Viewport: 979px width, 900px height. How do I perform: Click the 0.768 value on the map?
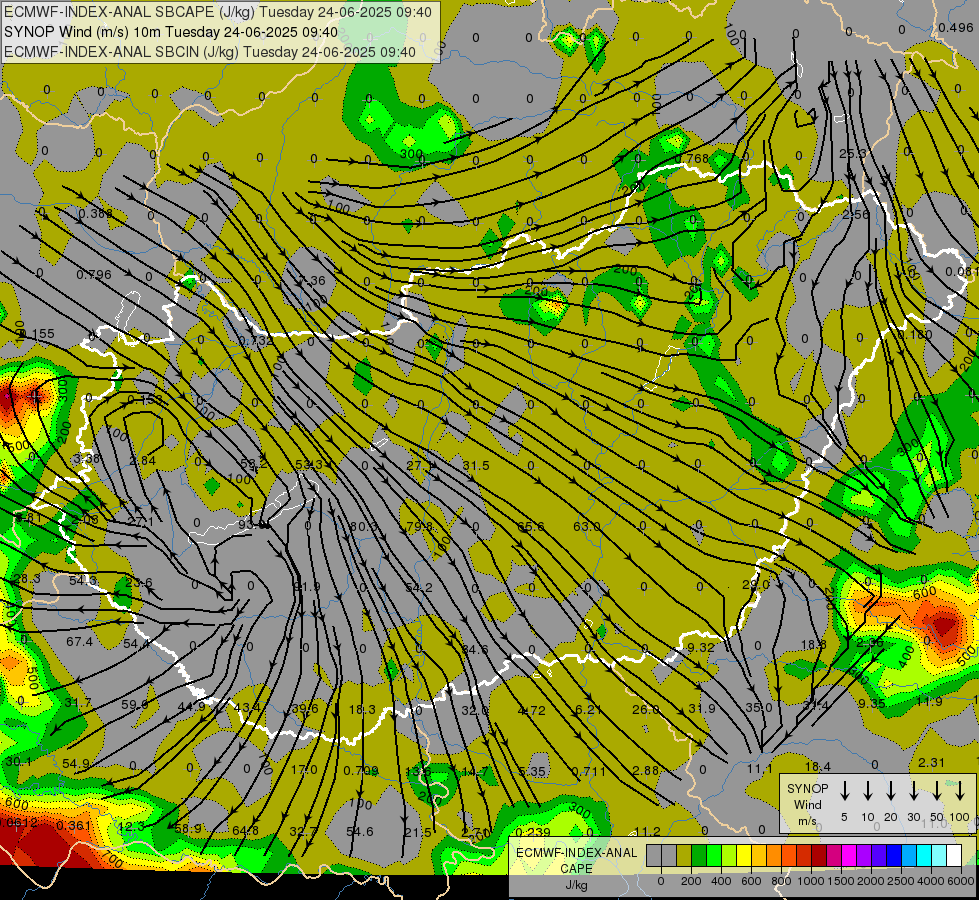[692, 159]
